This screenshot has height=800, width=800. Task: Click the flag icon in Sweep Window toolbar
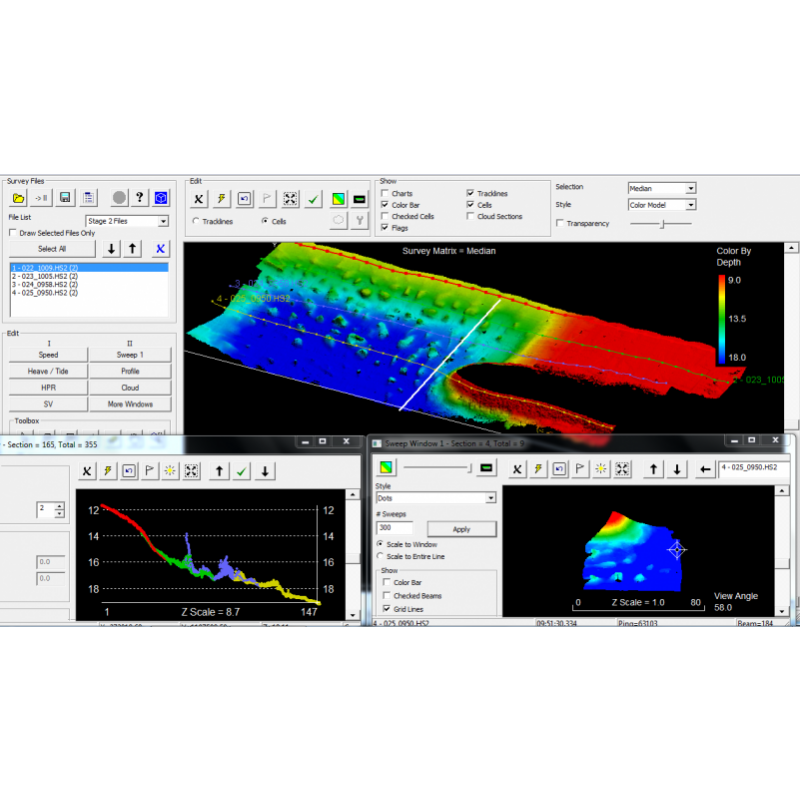579,468
